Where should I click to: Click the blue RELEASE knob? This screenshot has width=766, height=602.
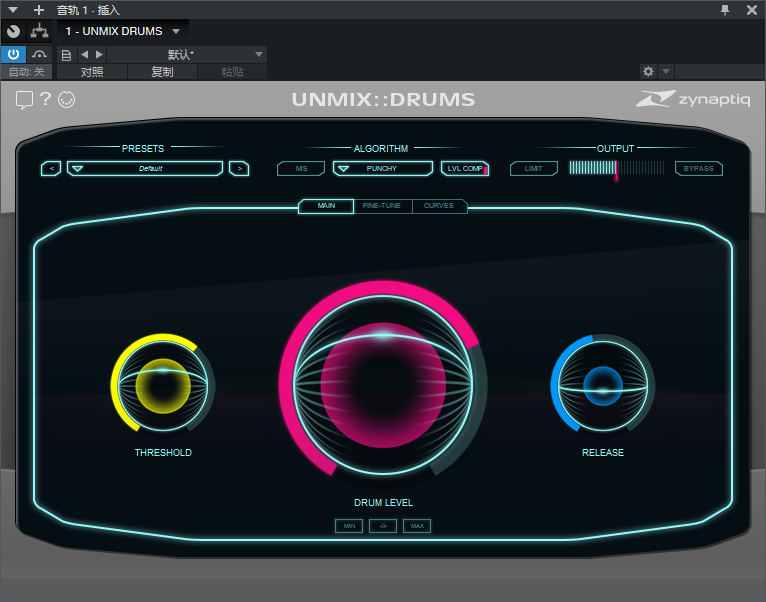[603, 386]
